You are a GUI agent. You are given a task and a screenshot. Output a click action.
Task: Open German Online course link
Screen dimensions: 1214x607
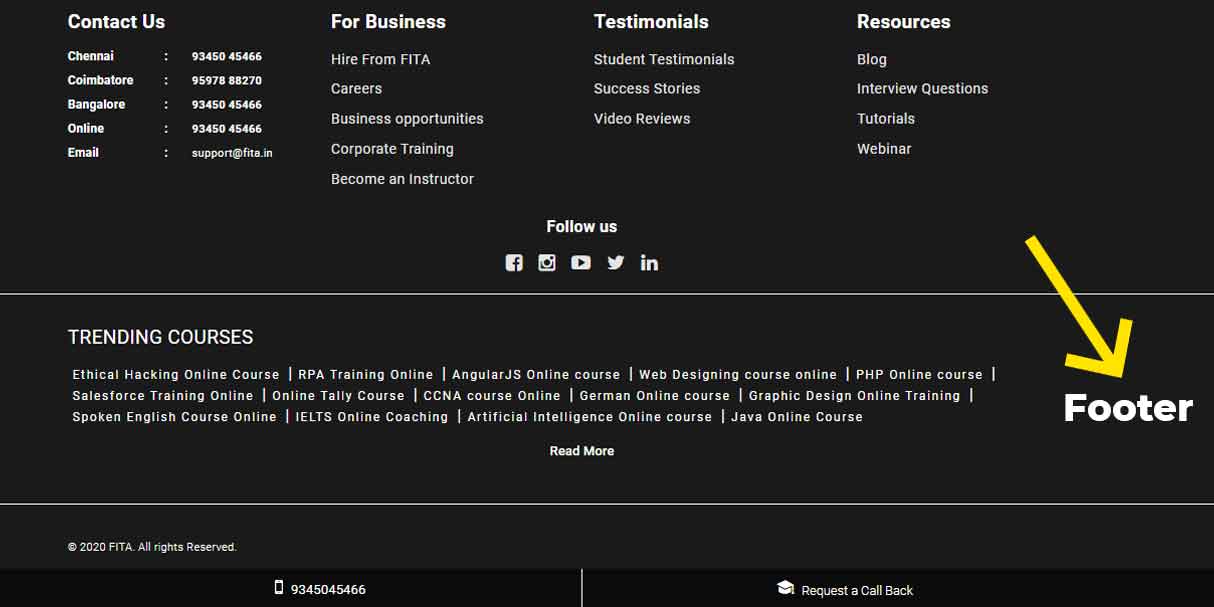pyautogui.click(x=655, y=396)
